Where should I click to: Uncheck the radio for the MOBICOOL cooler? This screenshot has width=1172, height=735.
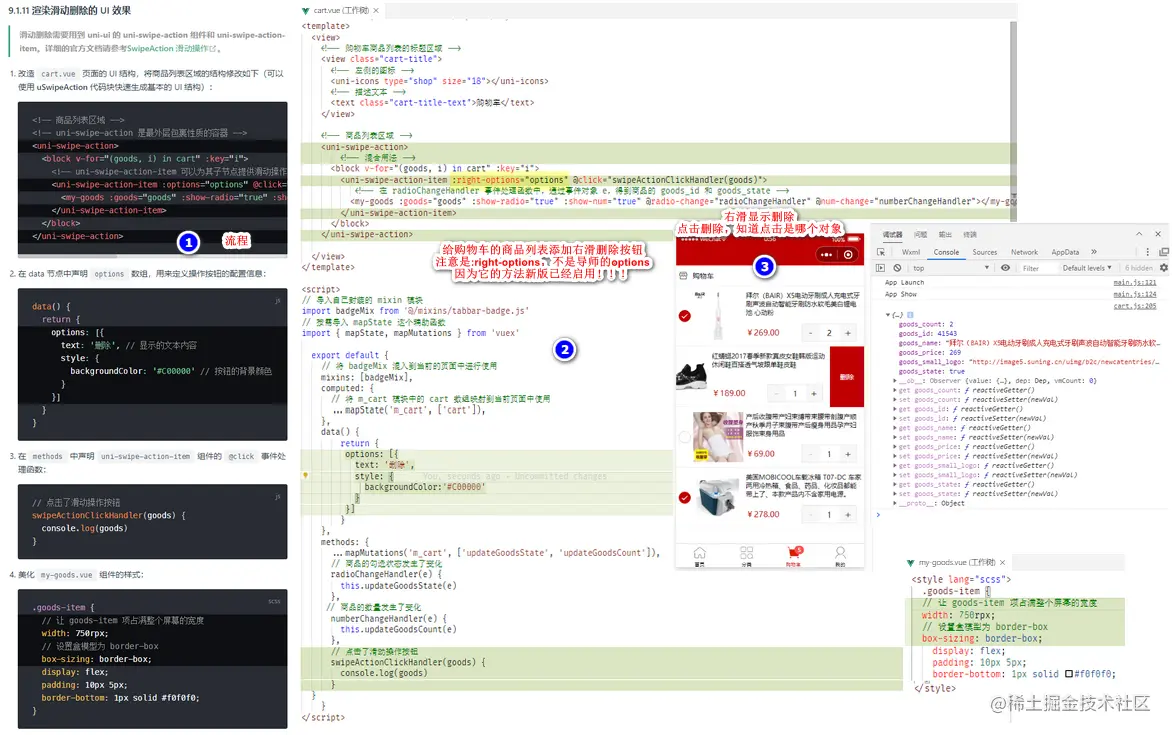pyautogui.click(x=685, y=498)
